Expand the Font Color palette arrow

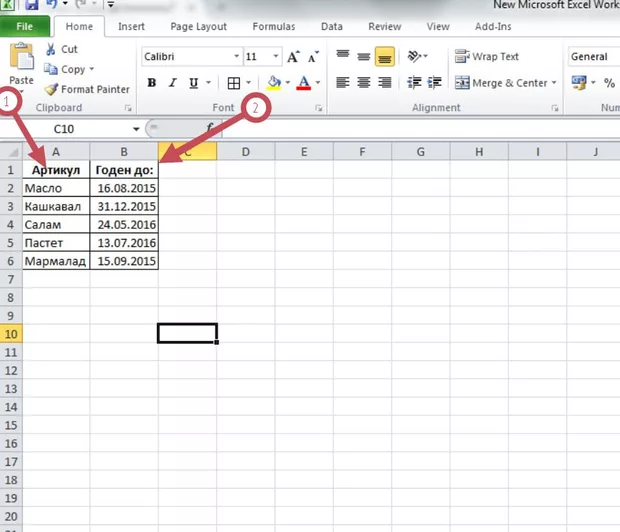coord(318,83)
